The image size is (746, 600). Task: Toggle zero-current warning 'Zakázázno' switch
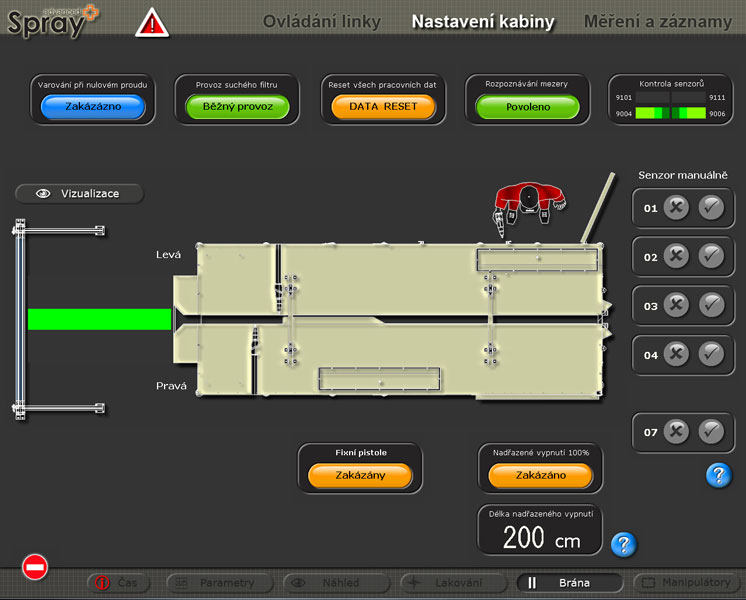pyautogui.click(x=92, y=106)
